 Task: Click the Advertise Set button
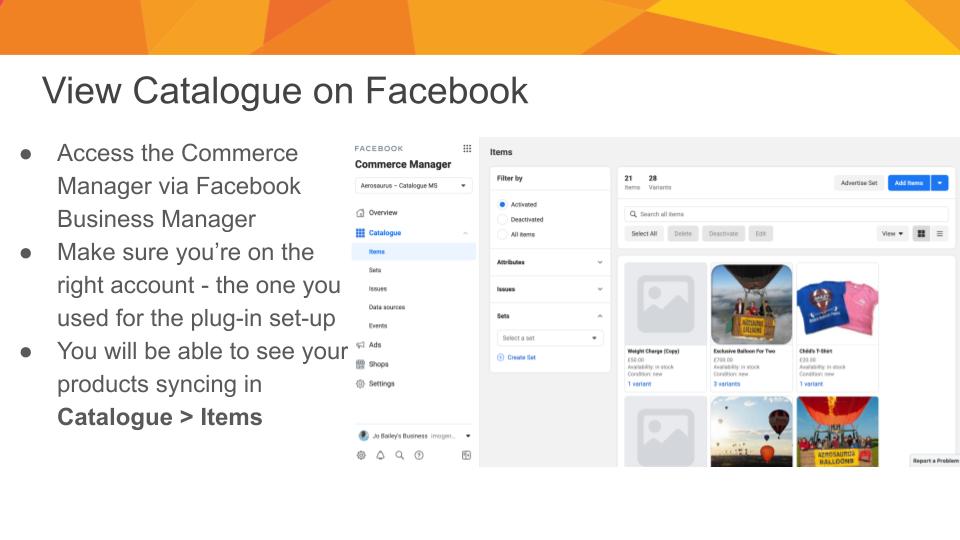click(859, 182)
